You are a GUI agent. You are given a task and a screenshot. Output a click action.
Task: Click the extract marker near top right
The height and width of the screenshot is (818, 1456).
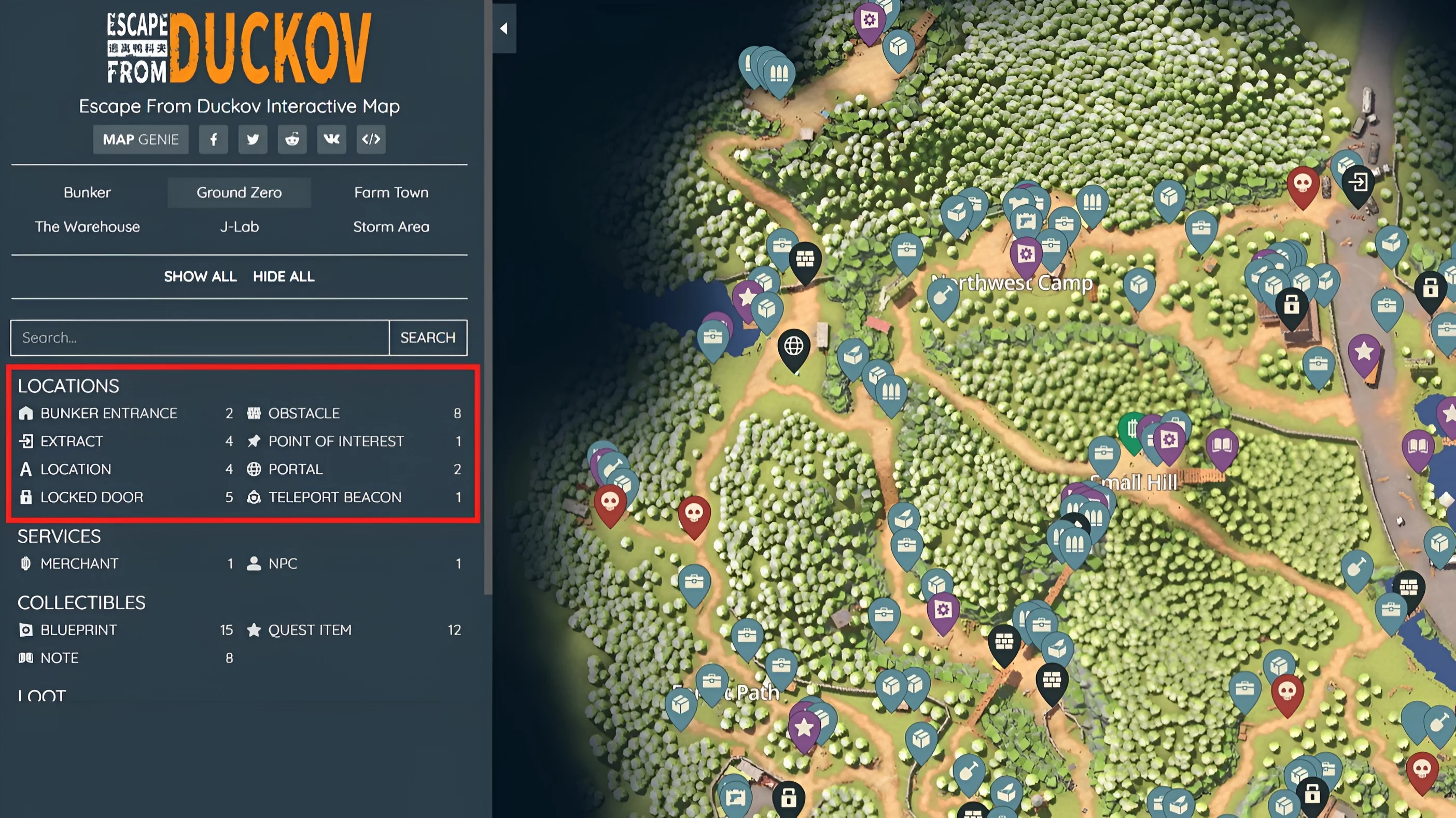point(1357,182)
